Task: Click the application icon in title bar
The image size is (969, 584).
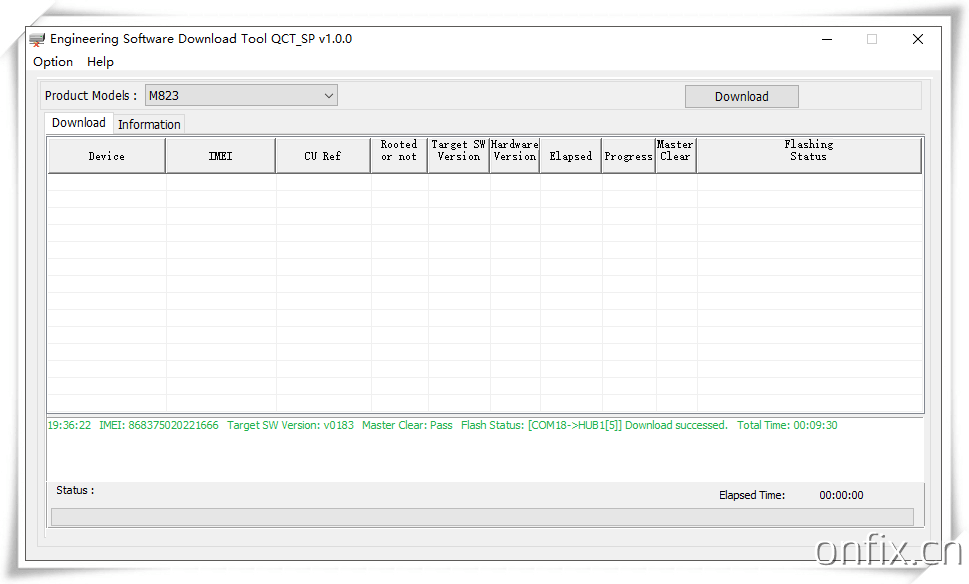Action: [x=37, y=40]
